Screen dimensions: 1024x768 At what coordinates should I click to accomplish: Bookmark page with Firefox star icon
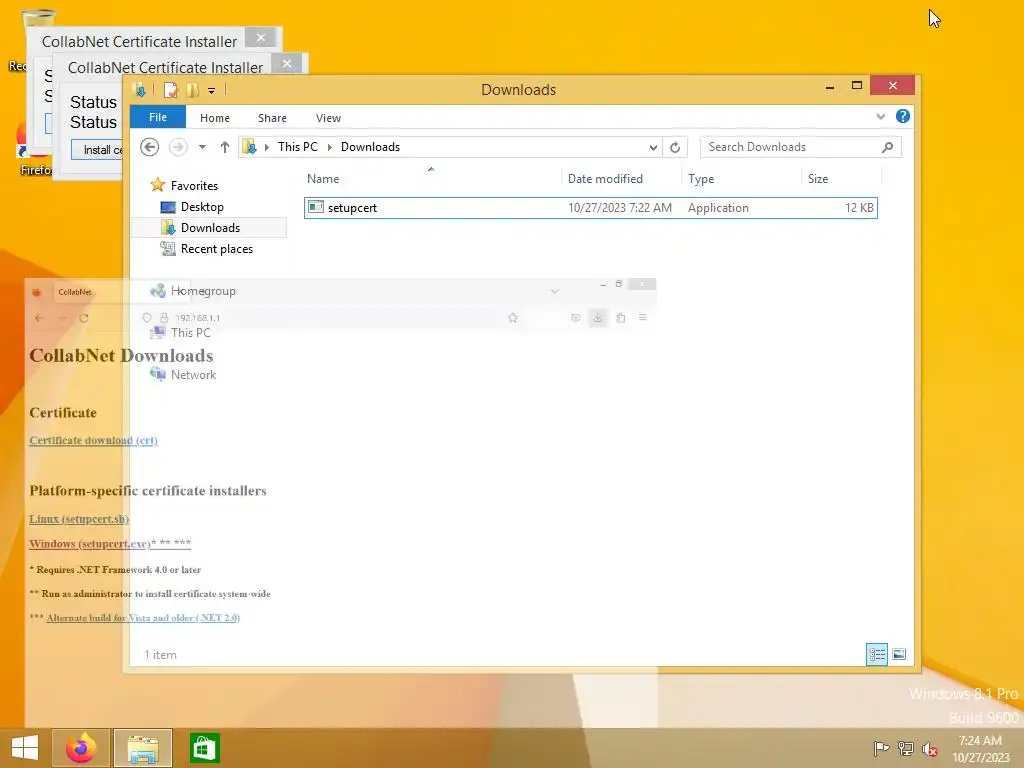pos(513,318)
